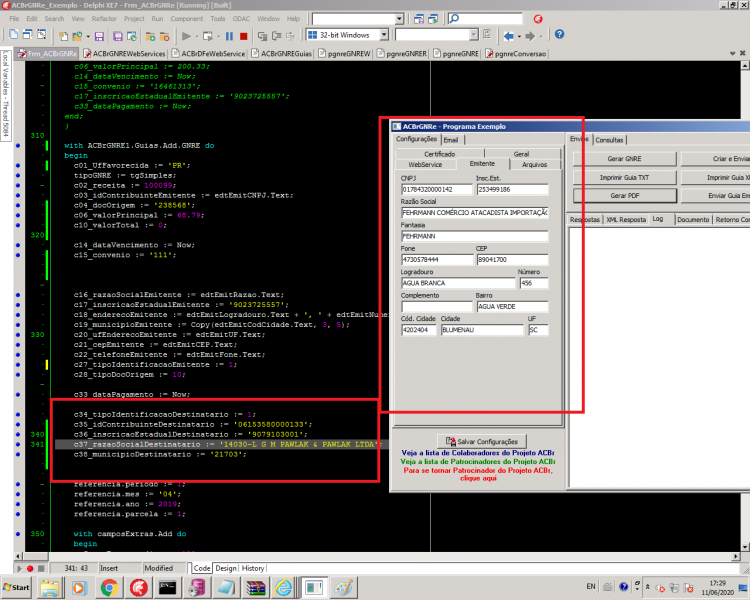This screenshot has width=750, height=600.
Task: Open Help via blue question icon
Action: [x=559, y=34]
